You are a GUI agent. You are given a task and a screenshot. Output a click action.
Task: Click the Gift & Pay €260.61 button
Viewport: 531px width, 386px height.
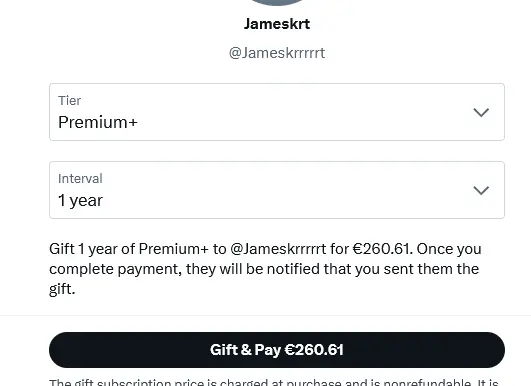(x=277, y=350)
